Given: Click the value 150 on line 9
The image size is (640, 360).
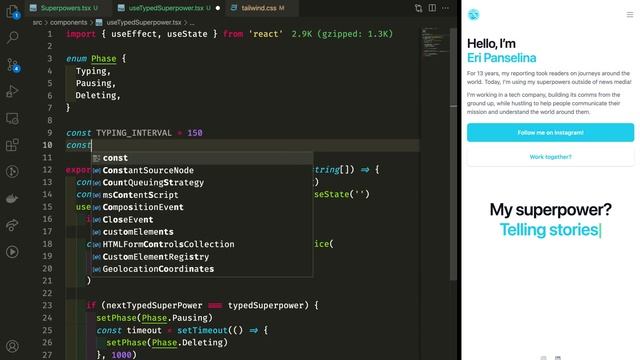Looking at the screenshot, I should pos(195,133).
